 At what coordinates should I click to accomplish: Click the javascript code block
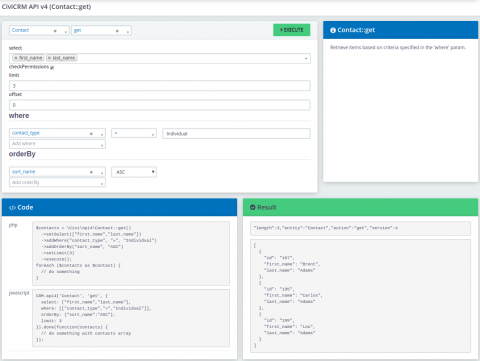(x=131, y=318)
